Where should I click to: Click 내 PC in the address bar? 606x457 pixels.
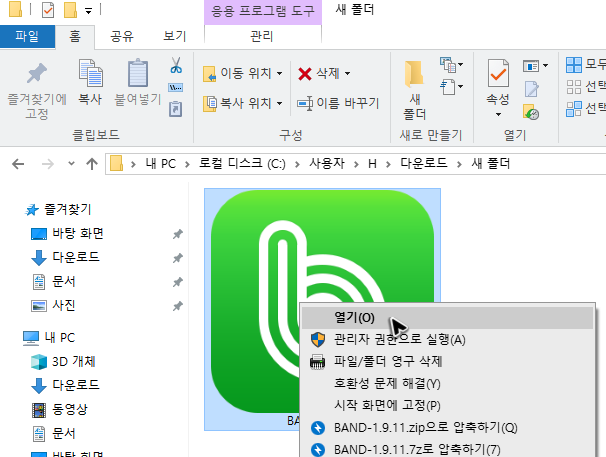point(160,164)
